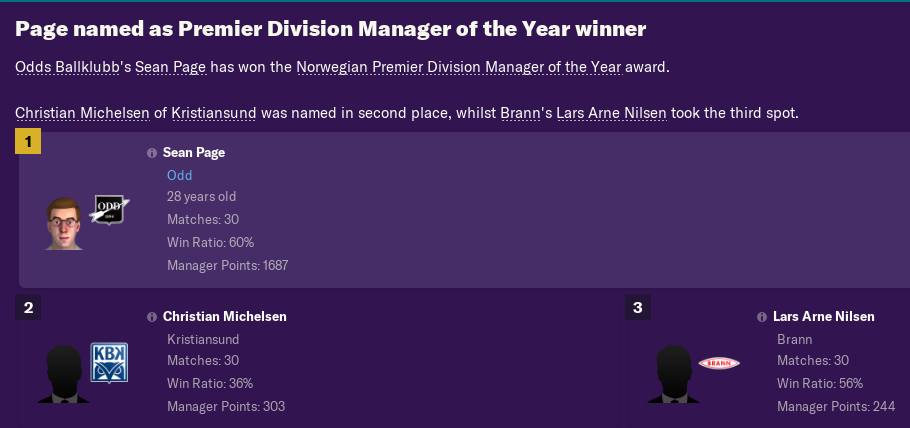The width and height of the screenshot is (910, 428).
Task: Click the gold rank 1 badge
Action: point(28,141)
